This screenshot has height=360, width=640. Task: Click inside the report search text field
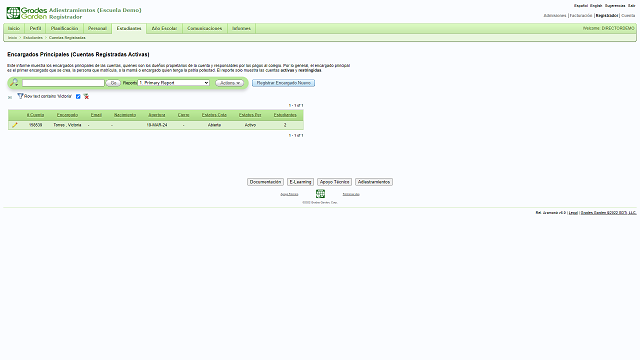[x=63, y=83]
